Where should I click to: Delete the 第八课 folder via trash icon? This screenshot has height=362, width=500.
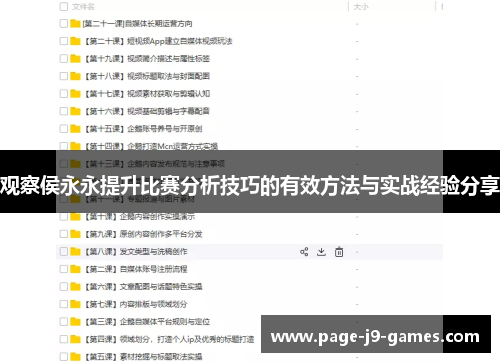point(339,252)
